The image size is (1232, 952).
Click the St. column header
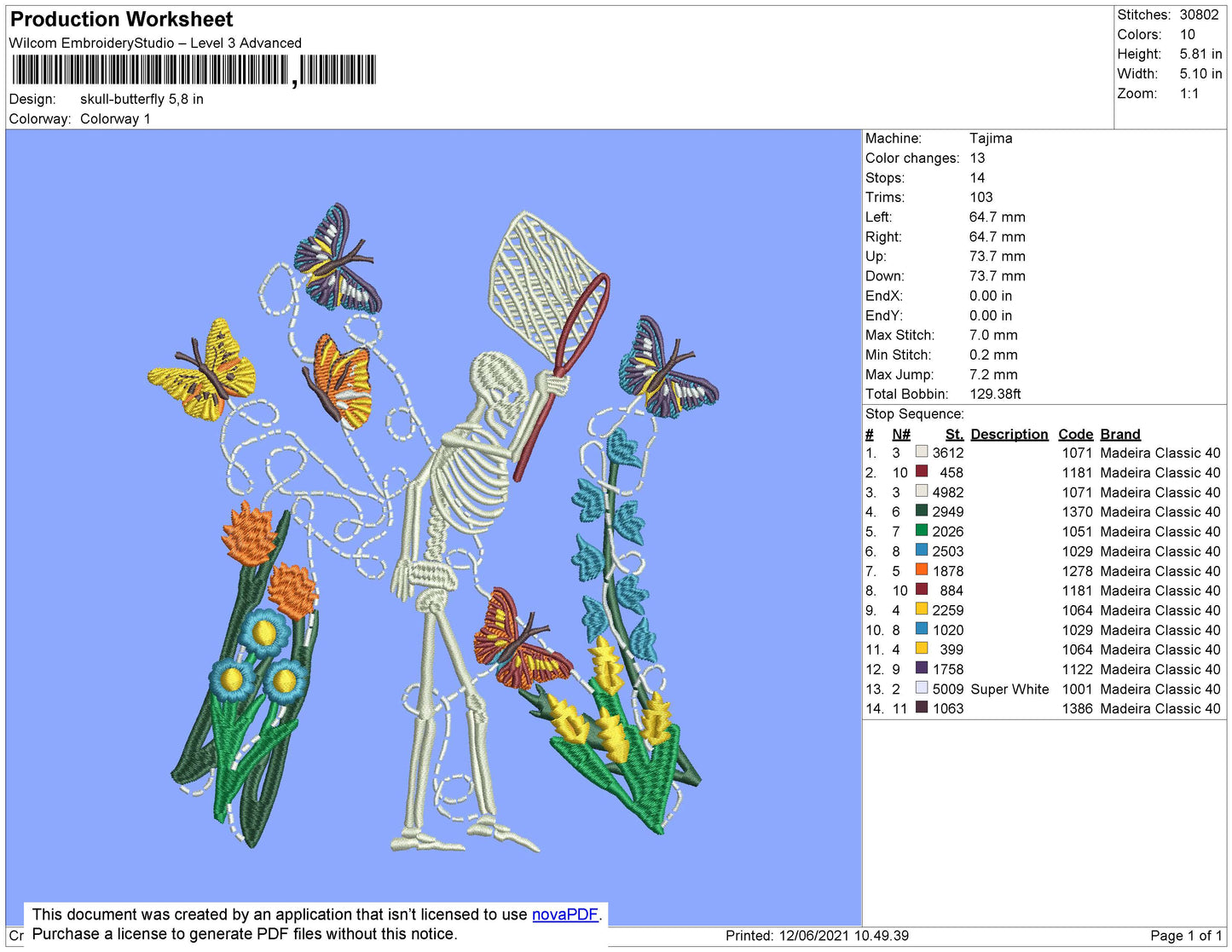[954, 434]
